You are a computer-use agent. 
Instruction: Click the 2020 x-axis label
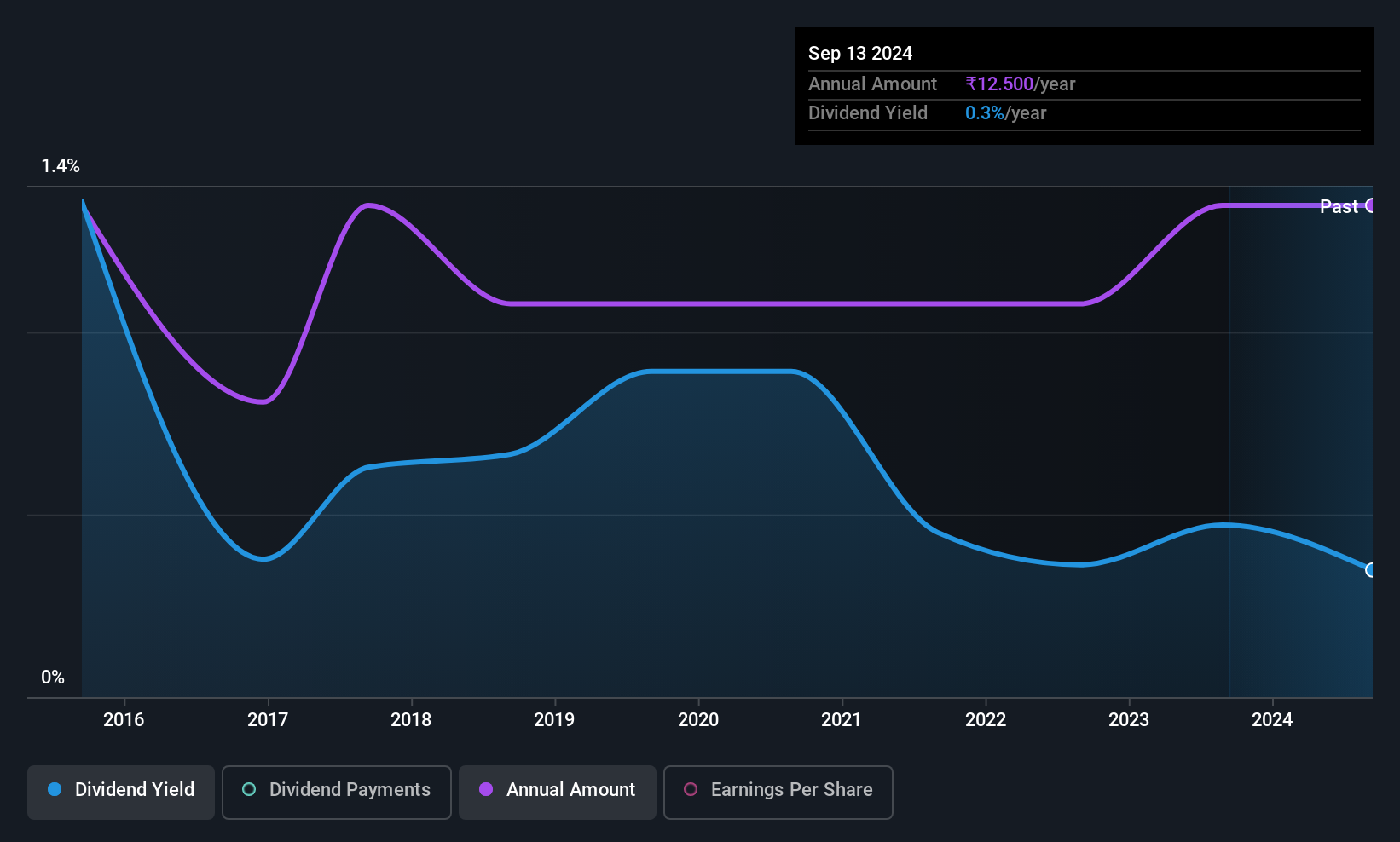tap(698, 720)
